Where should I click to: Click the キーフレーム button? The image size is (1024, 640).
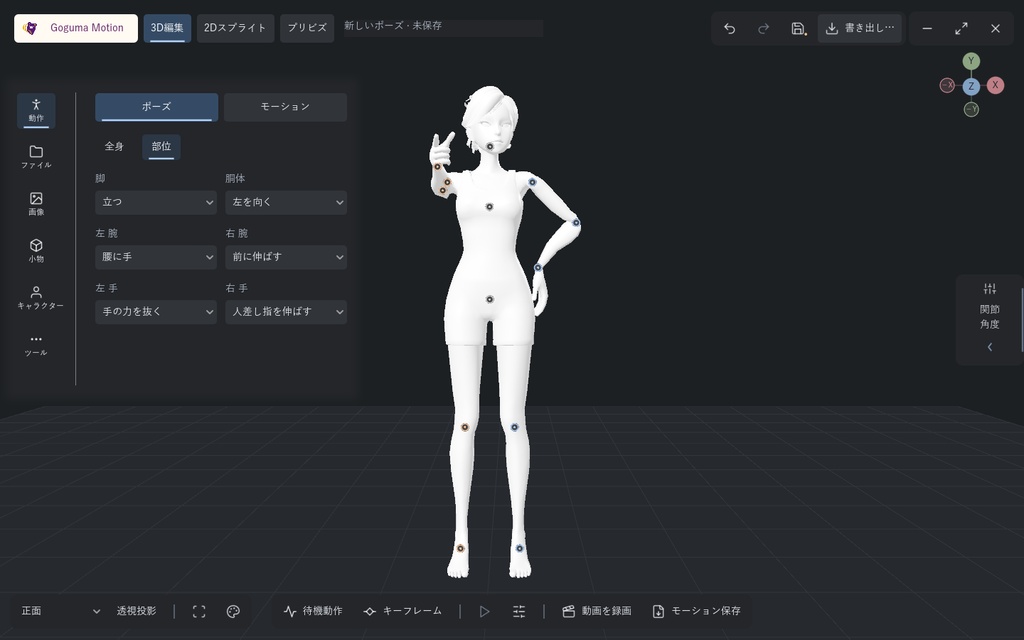point(403,611)
